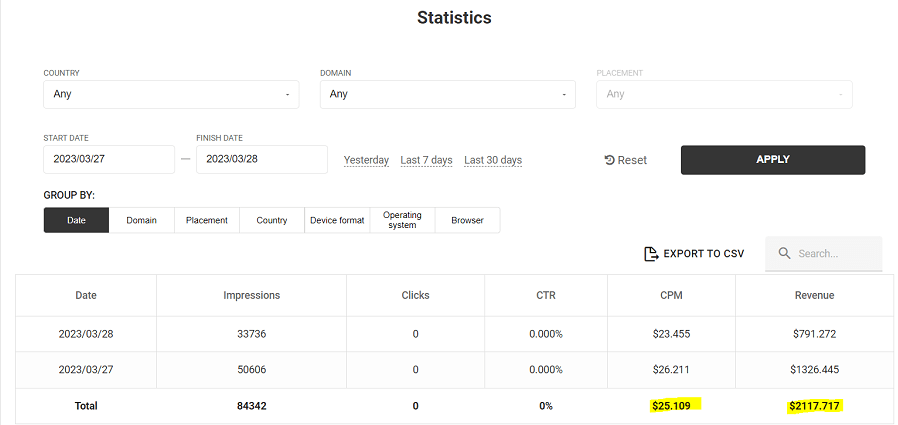Open the Placement dropdown
This screenshot has width=898, height=425.
click(723, 94)
